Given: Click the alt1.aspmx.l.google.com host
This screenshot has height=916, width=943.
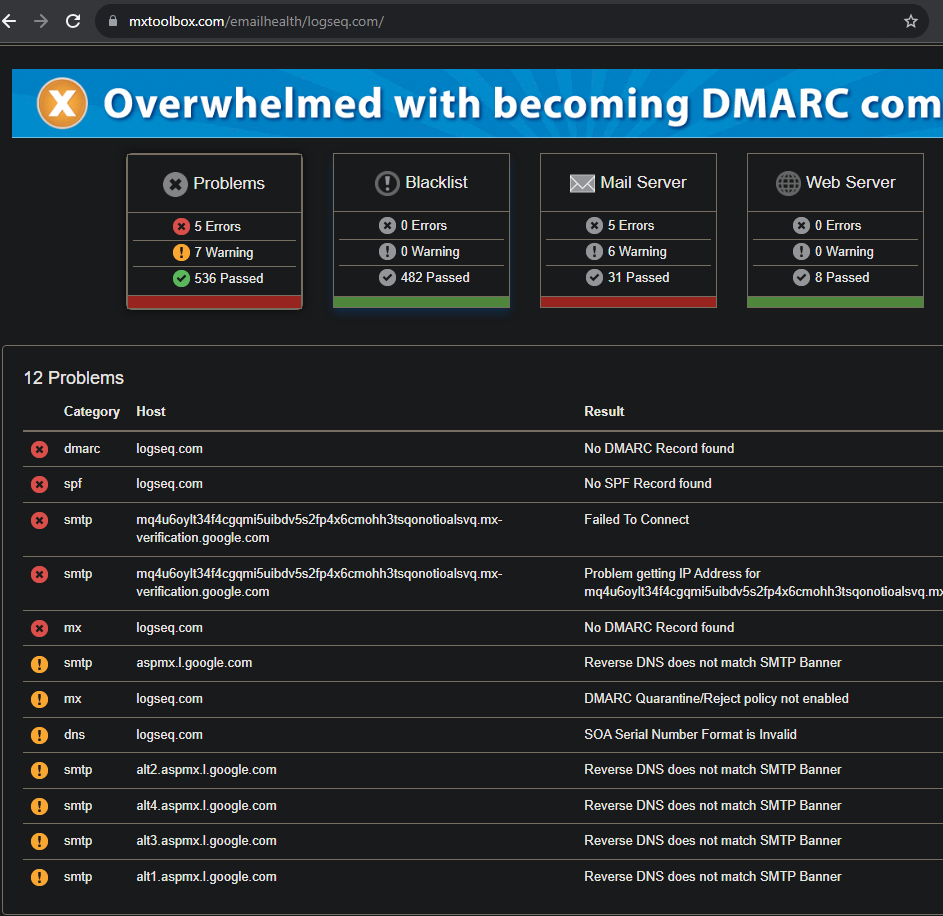Looking at the screenshot, I should [206, 877].
